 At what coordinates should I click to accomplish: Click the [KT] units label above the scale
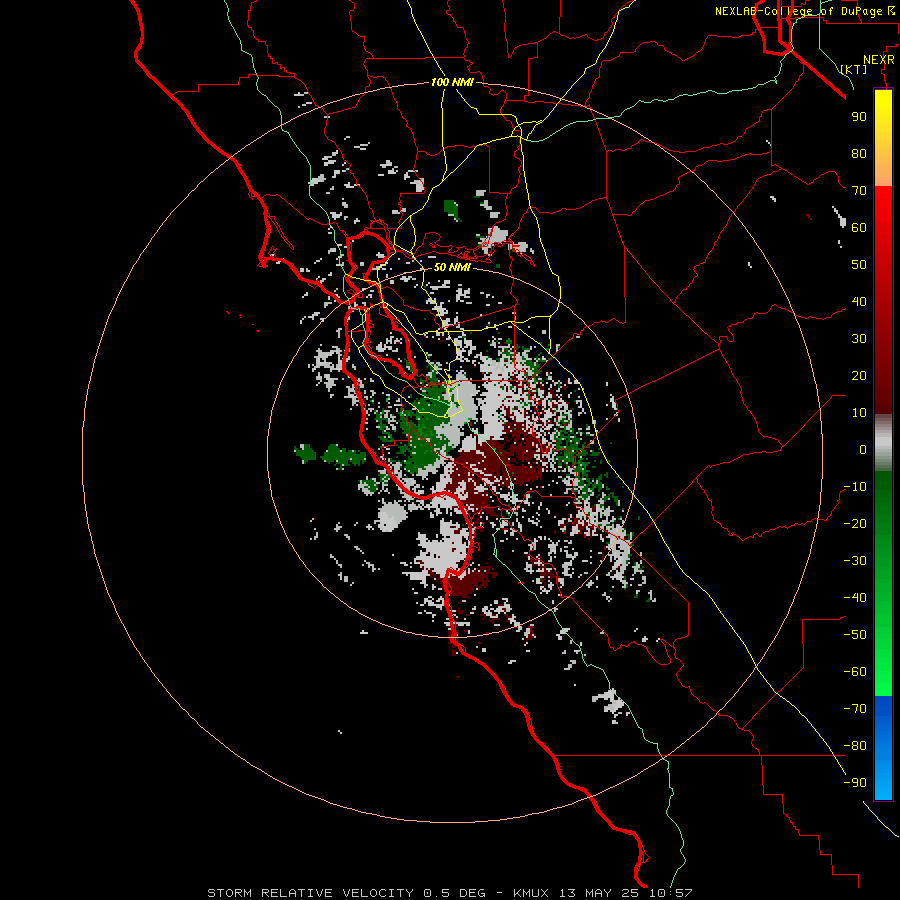854,69
